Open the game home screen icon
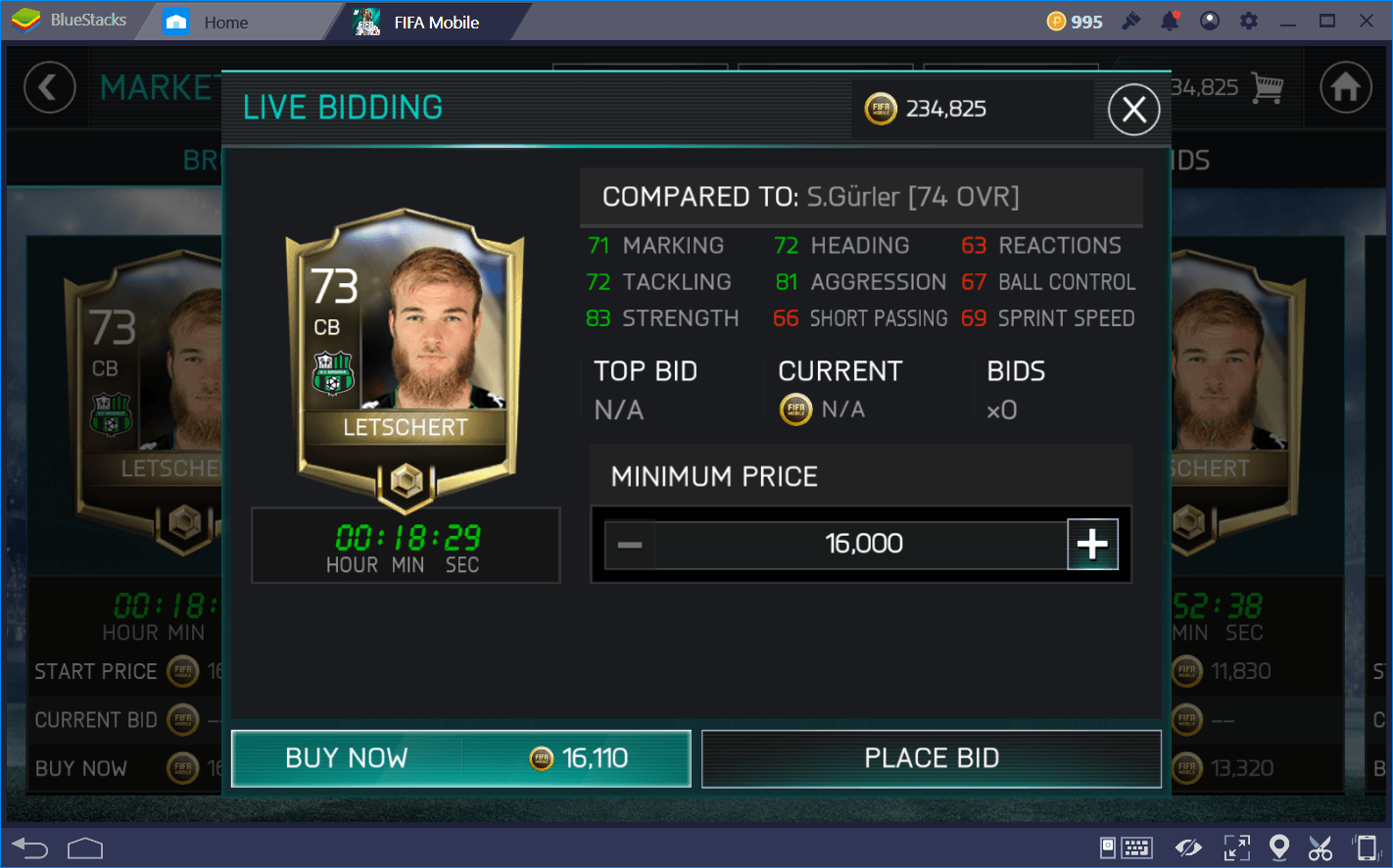This screenshot has height=868, width=1393. [1345, 88]
